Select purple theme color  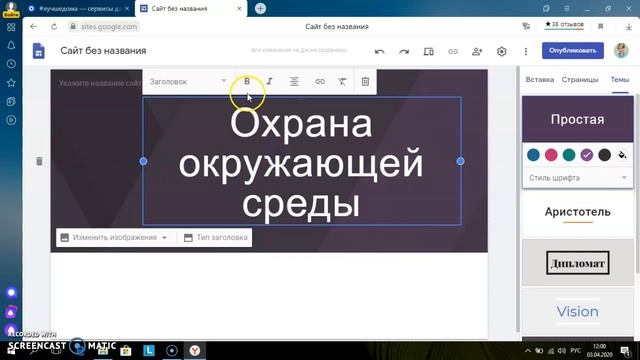click(587, 155)
